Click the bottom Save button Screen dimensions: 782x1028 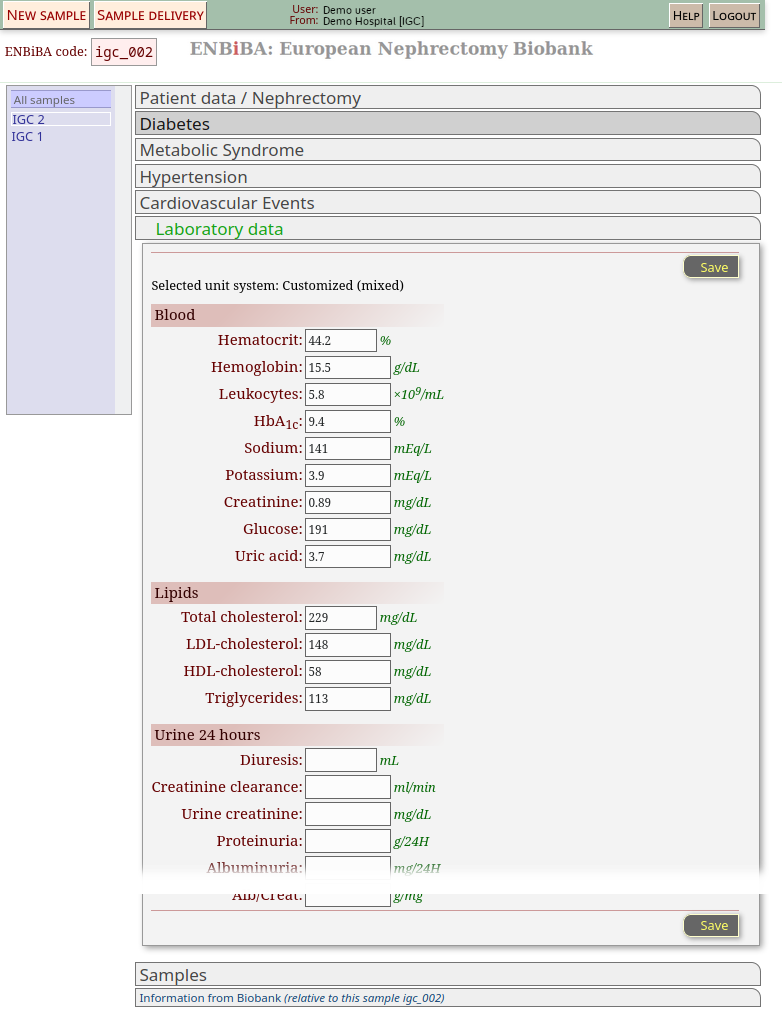tap(712, 925)
